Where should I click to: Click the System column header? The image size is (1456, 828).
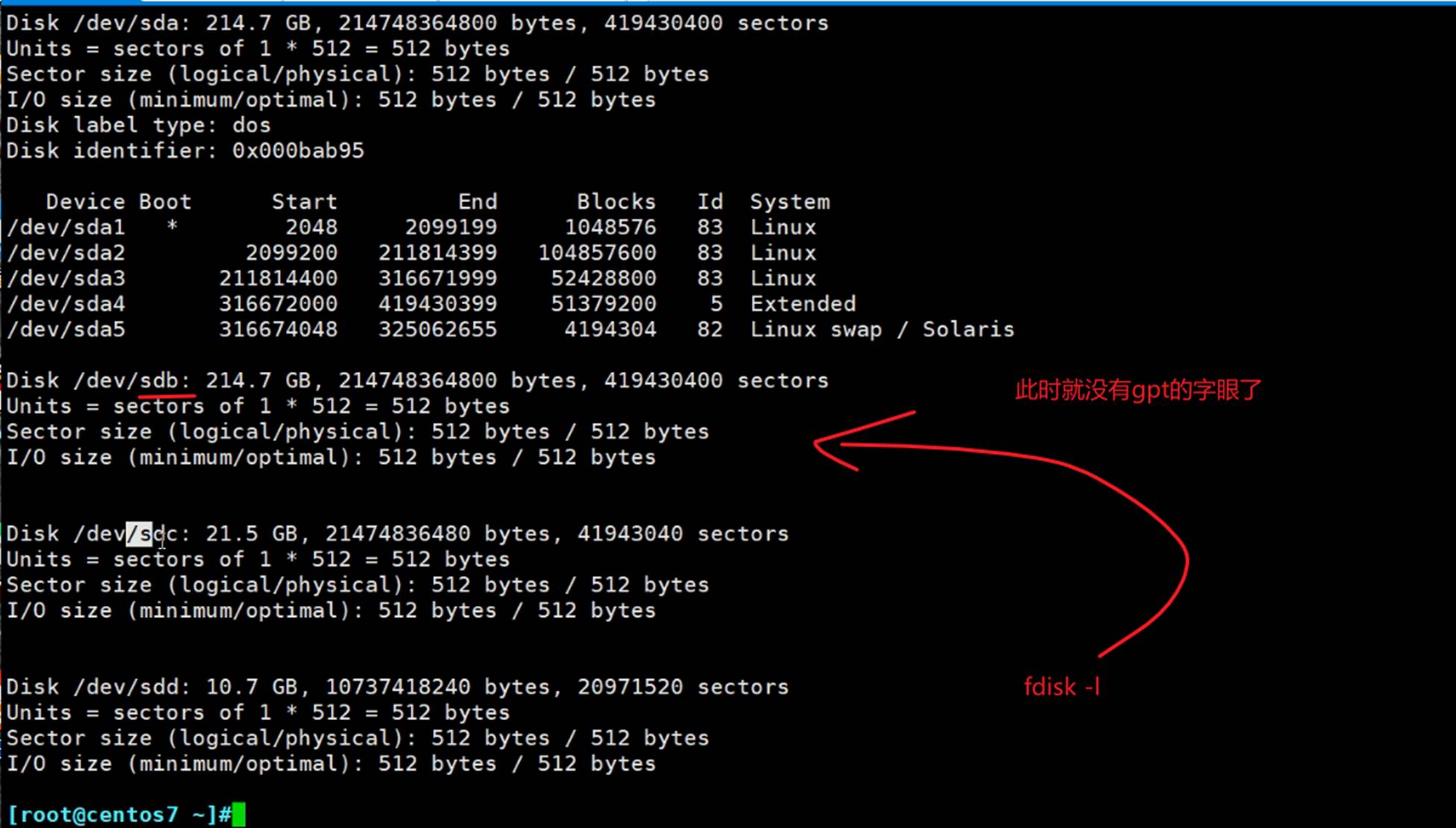(789, 202)
